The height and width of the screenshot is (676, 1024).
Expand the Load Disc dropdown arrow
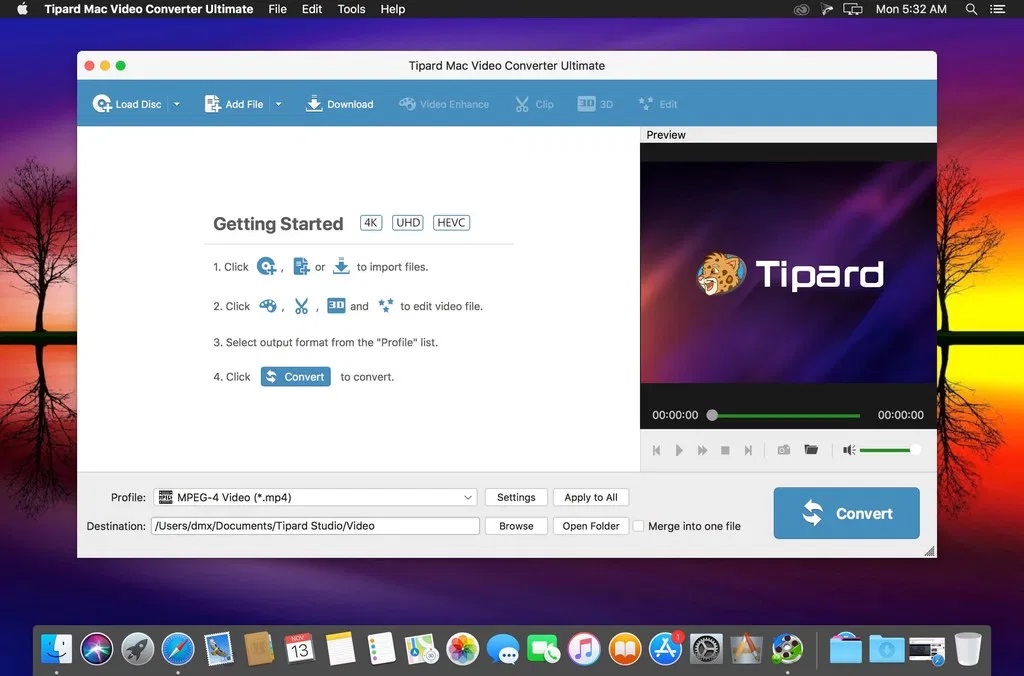click(176, 103)
